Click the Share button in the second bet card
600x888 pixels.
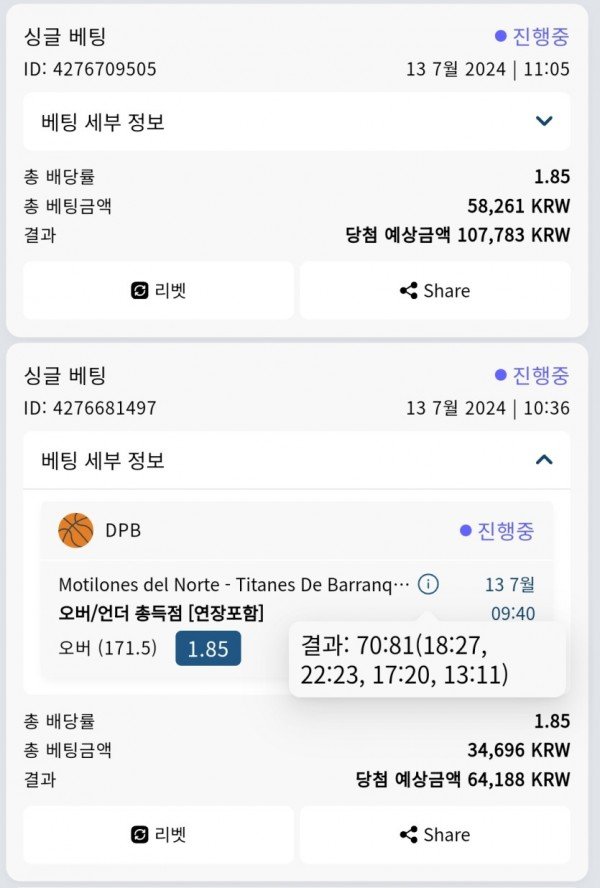[x=435, y=834]
